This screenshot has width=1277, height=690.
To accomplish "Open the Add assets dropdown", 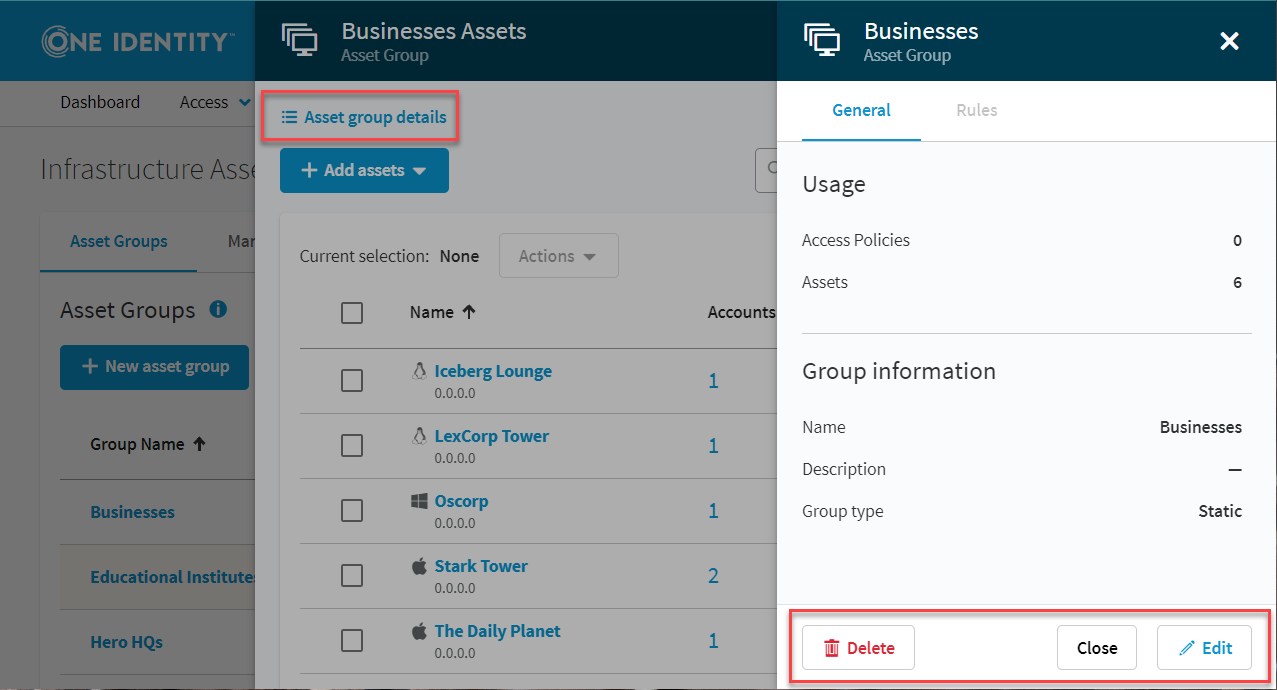I will click(364, 170).
